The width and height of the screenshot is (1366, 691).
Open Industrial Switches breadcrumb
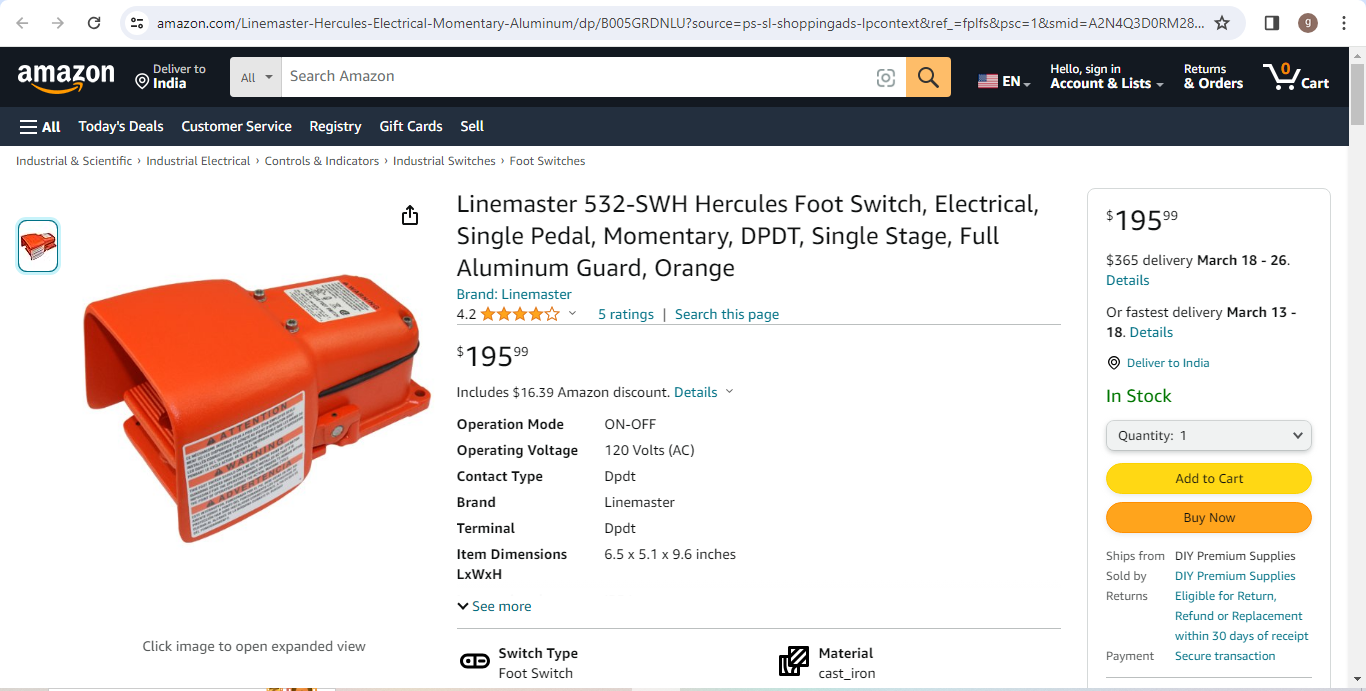pos(444,161)
